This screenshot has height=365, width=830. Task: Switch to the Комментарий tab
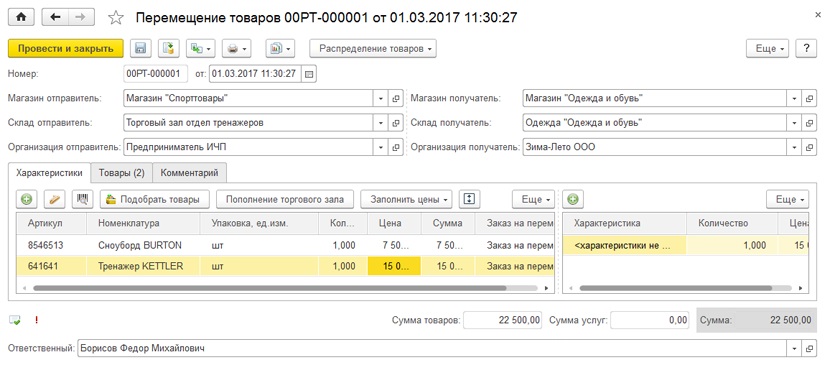[190, 172]
